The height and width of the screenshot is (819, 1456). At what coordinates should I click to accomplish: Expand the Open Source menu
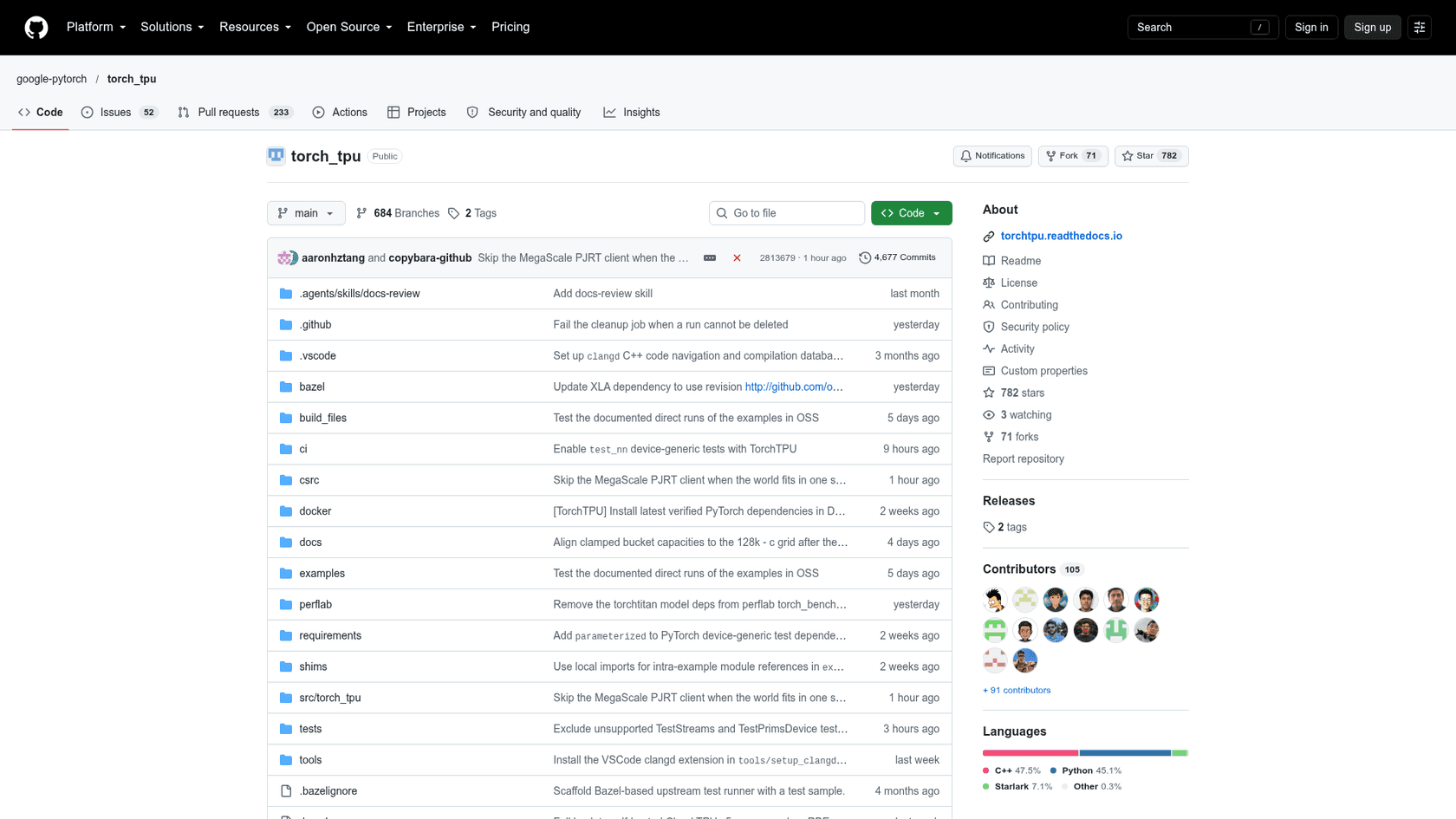click(349, 28)
